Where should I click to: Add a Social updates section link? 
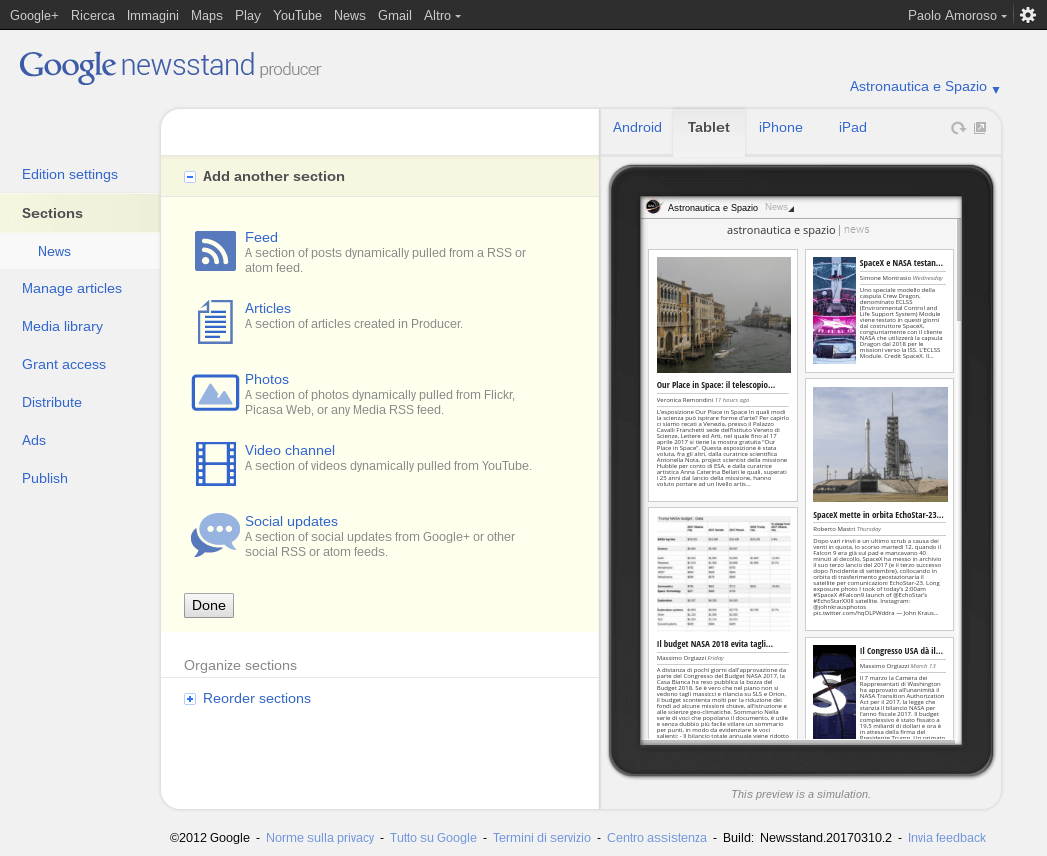(291, 521)
